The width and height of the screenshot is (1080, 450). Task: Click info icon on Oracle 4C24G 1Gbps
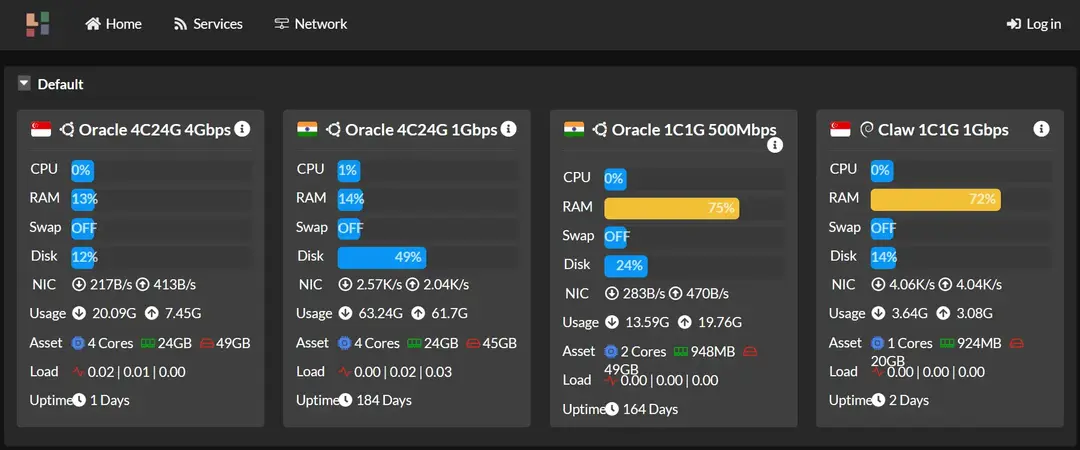click(508, 129)
